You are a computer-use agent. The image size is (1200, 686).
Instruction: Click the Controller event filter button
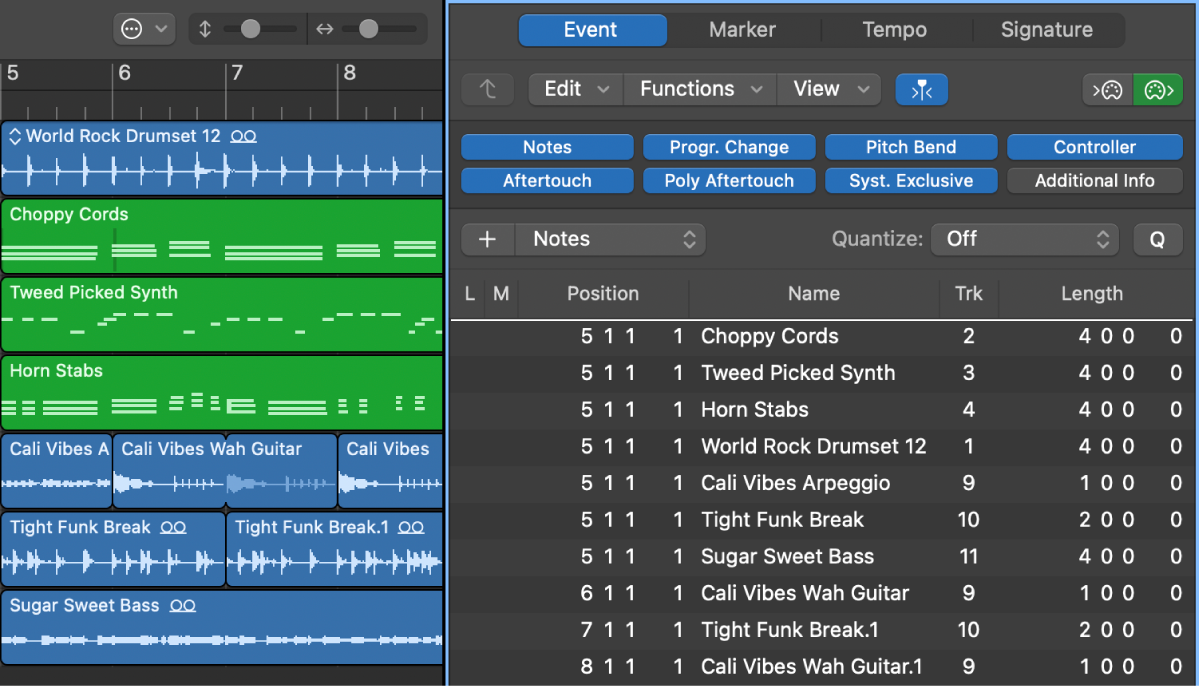pos(1095,146)
